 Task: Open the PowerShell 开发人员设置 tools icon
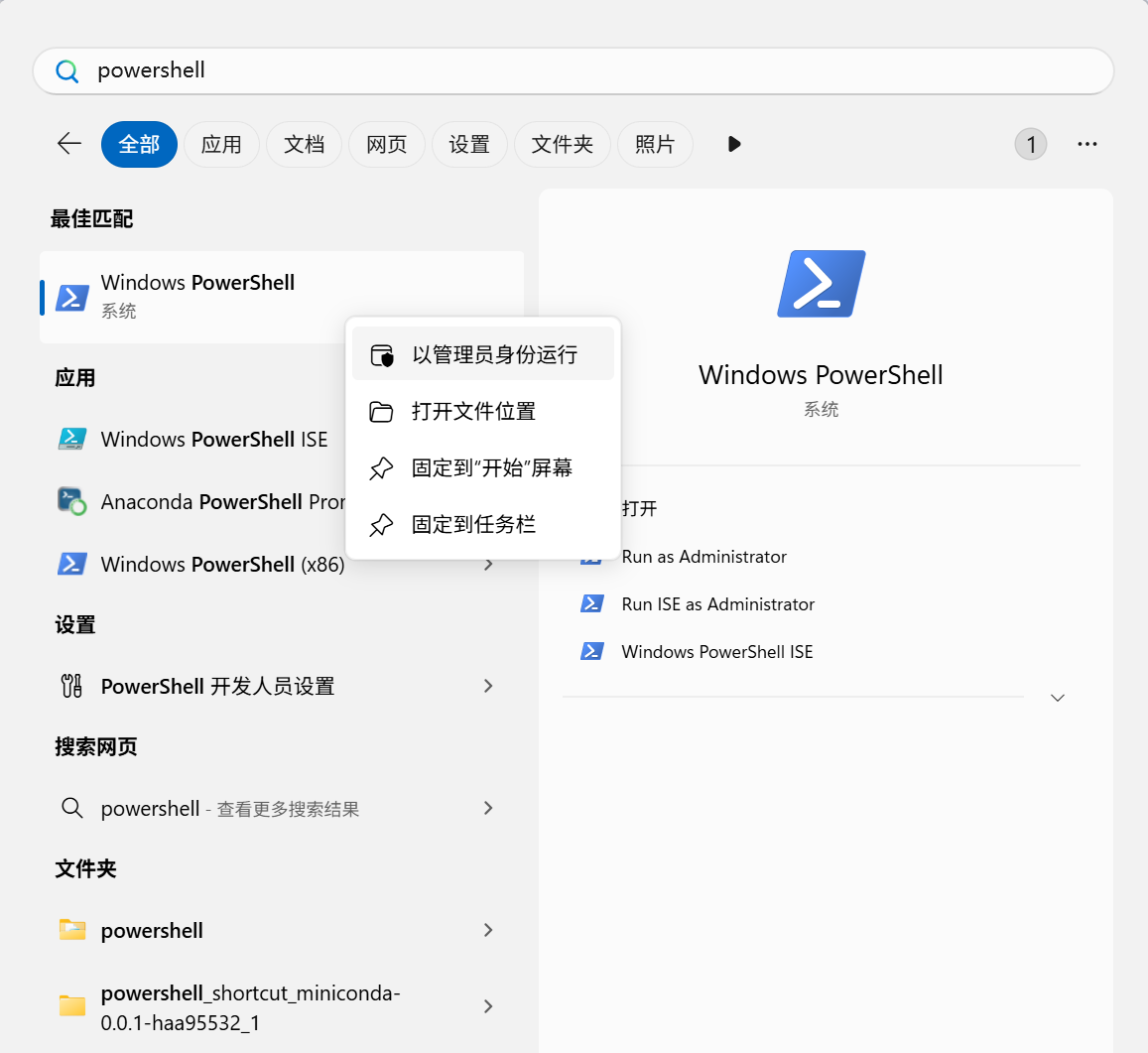click(x=71, y=686)
